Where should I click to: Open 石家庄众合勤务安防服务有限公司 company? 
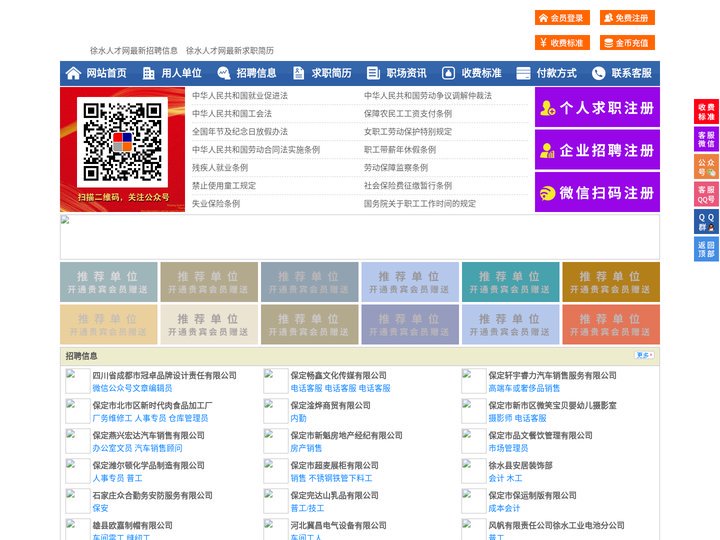click(152, 495)
